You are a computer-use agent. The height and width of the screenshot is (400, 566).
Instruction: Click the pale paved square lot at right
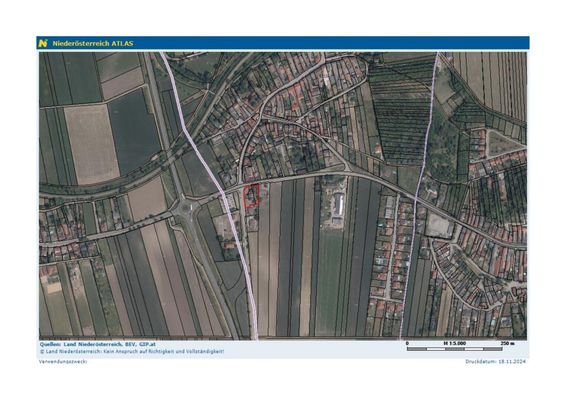[439, 226]
